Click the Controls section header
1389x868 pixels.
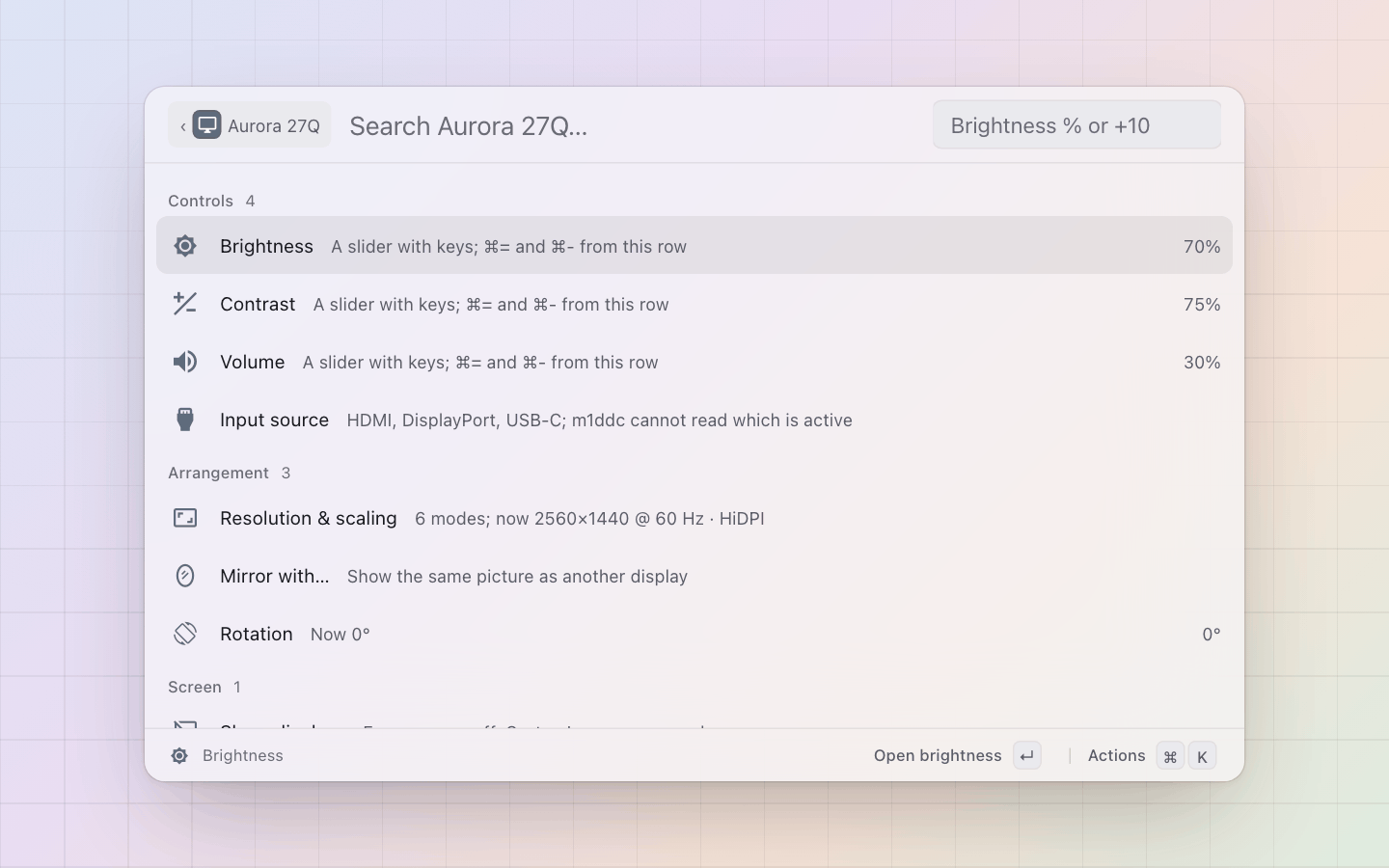211,201
